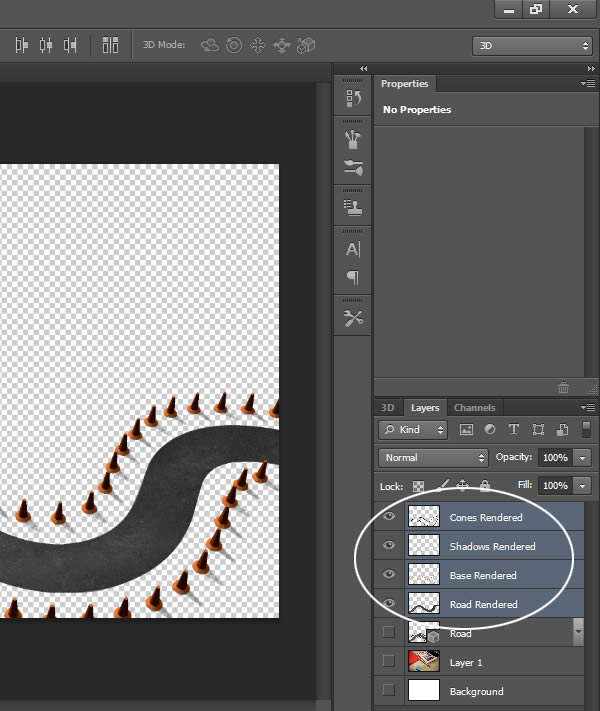This screenshot has width=600, height=711.
Task: Filter layers by pixel layers icon
Action: coord(466,429)
